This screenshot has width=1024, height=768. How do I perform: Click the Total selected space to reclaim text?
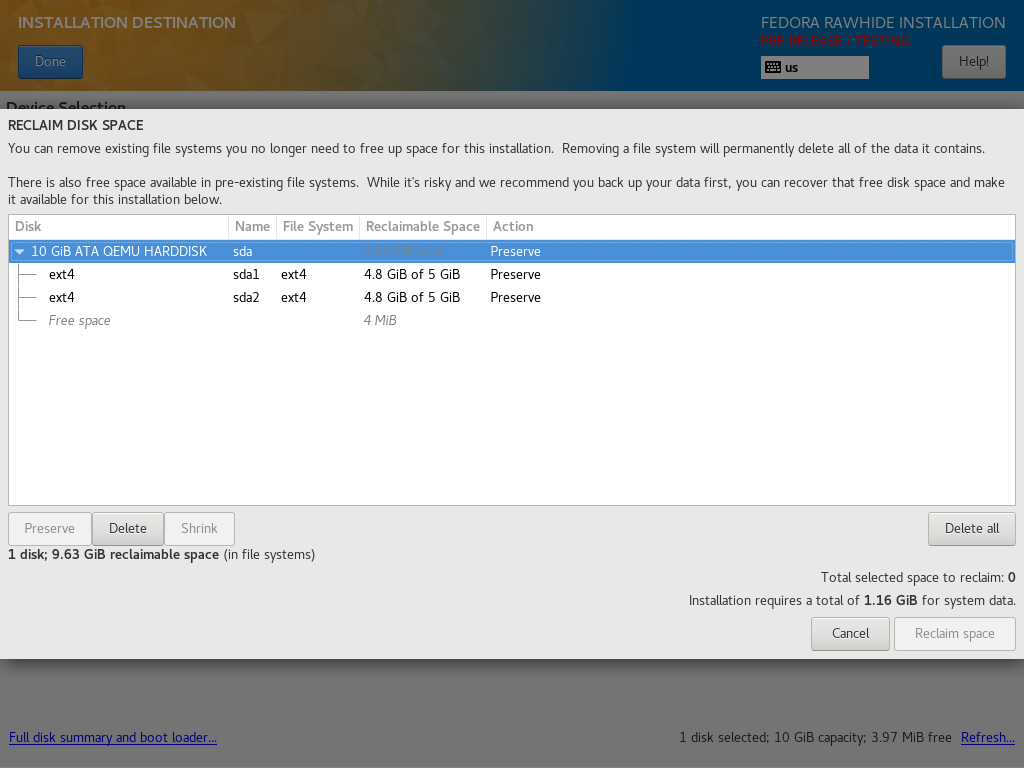[x=918, y=577]
